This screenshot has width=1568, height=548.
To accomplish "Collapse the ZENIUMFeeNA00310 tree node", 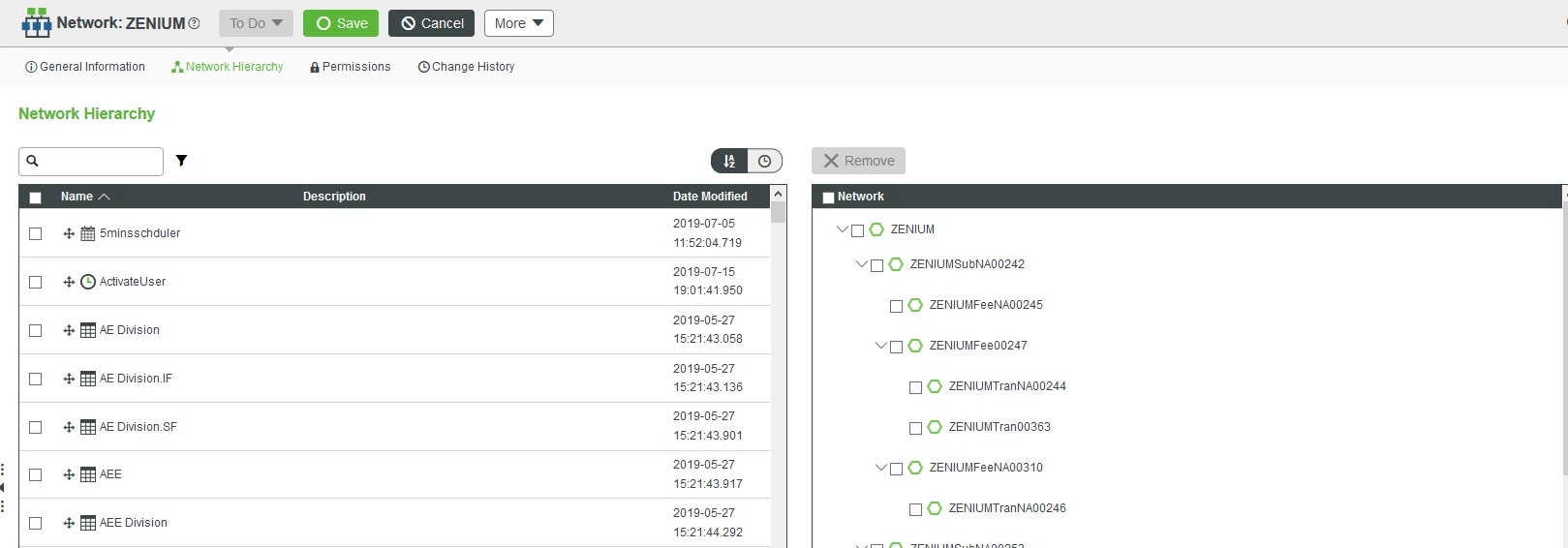I will tap(881, 468).
